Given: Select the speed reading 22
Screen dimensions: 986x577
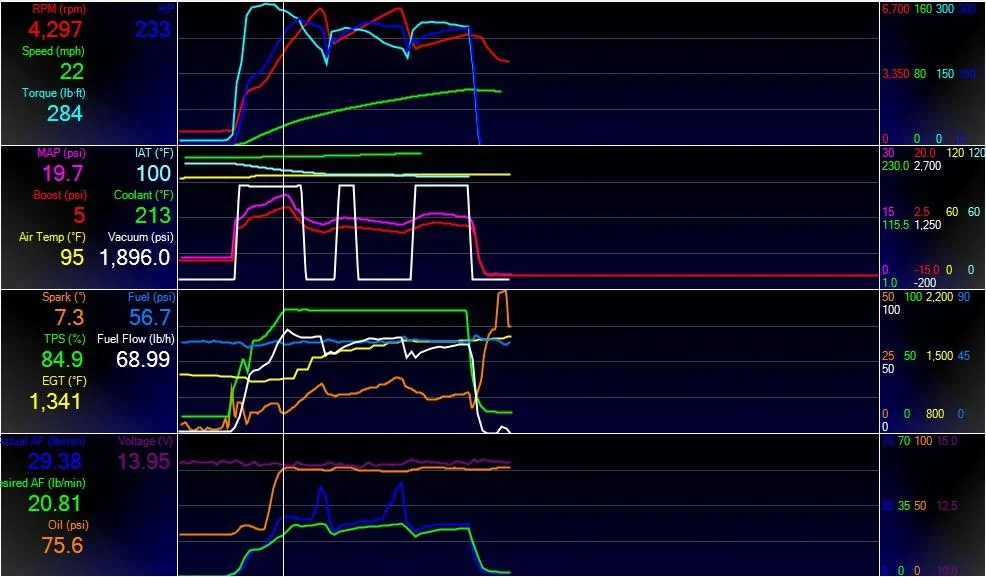Looking at the screenshot, I should tap(72, 71).
